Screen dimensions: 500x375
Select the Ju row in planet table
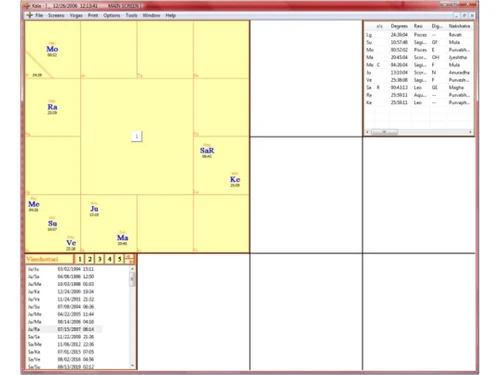[x=419, y=72]
